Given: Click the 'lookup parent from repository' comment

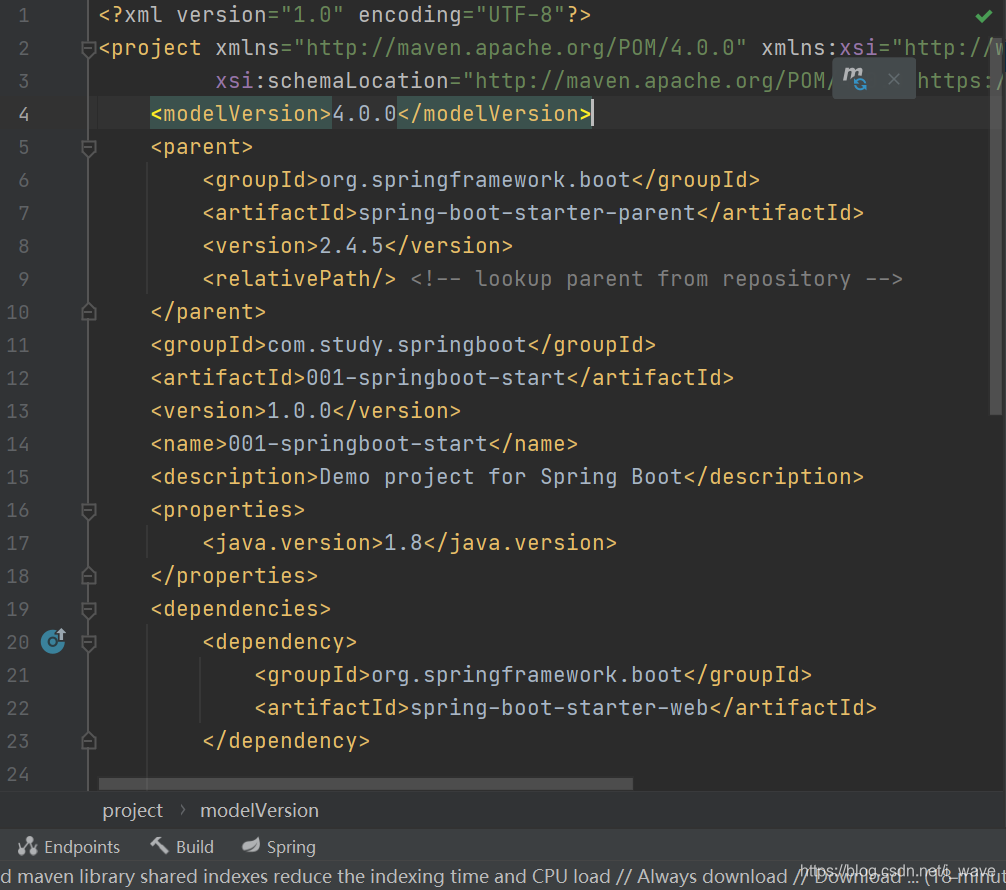Looking at the screenshot, I should [656, 279].
